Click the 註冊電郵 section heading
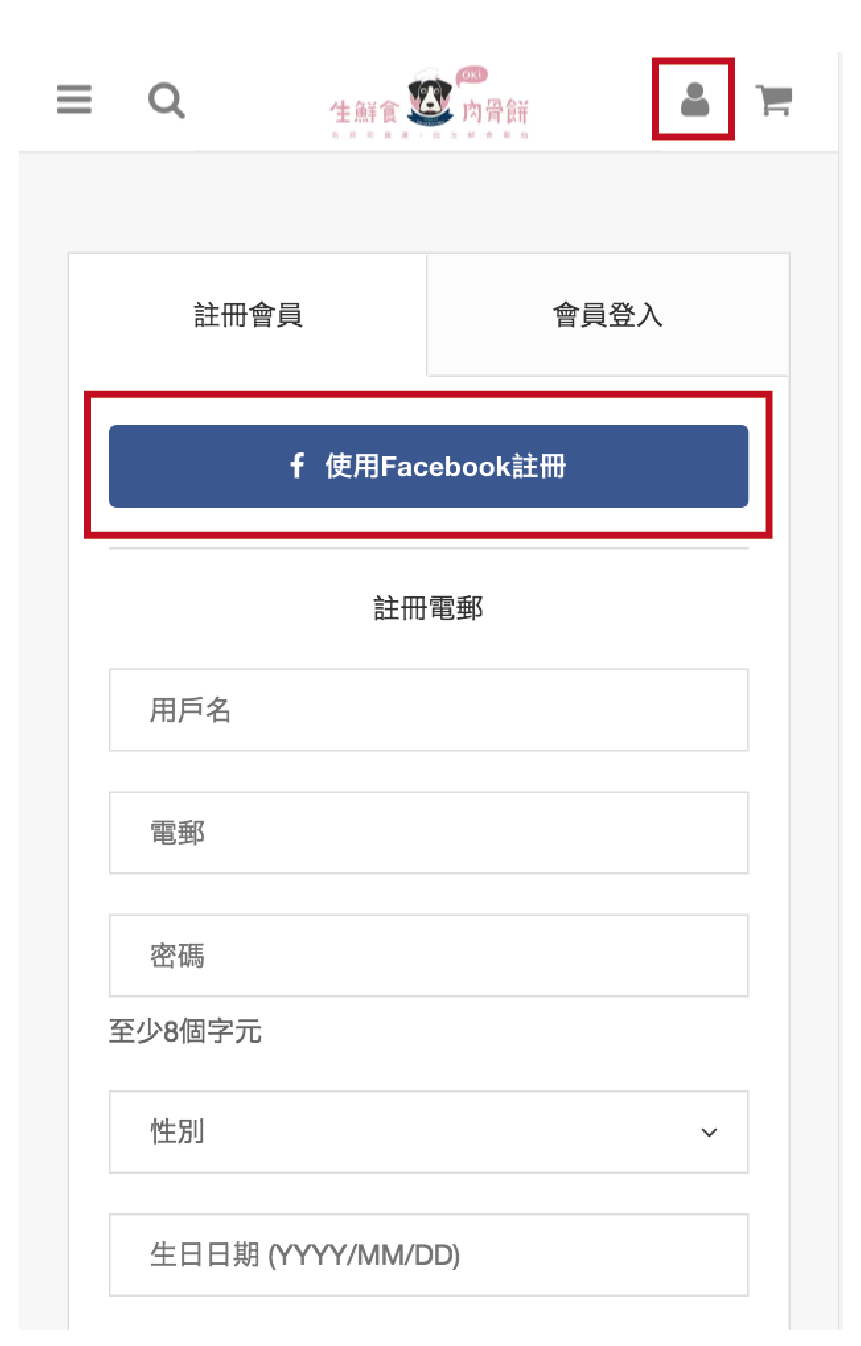This screenshot has height=1346, width=861. [428, 608]
